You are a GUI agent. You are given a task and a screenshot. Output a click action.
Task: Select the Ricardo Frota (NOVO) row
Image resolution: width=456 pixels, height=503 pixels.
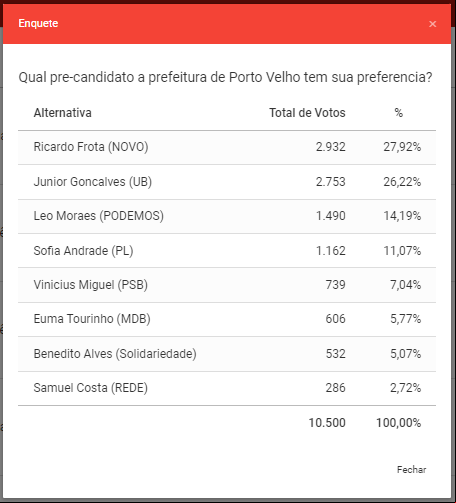coord(227,147)
